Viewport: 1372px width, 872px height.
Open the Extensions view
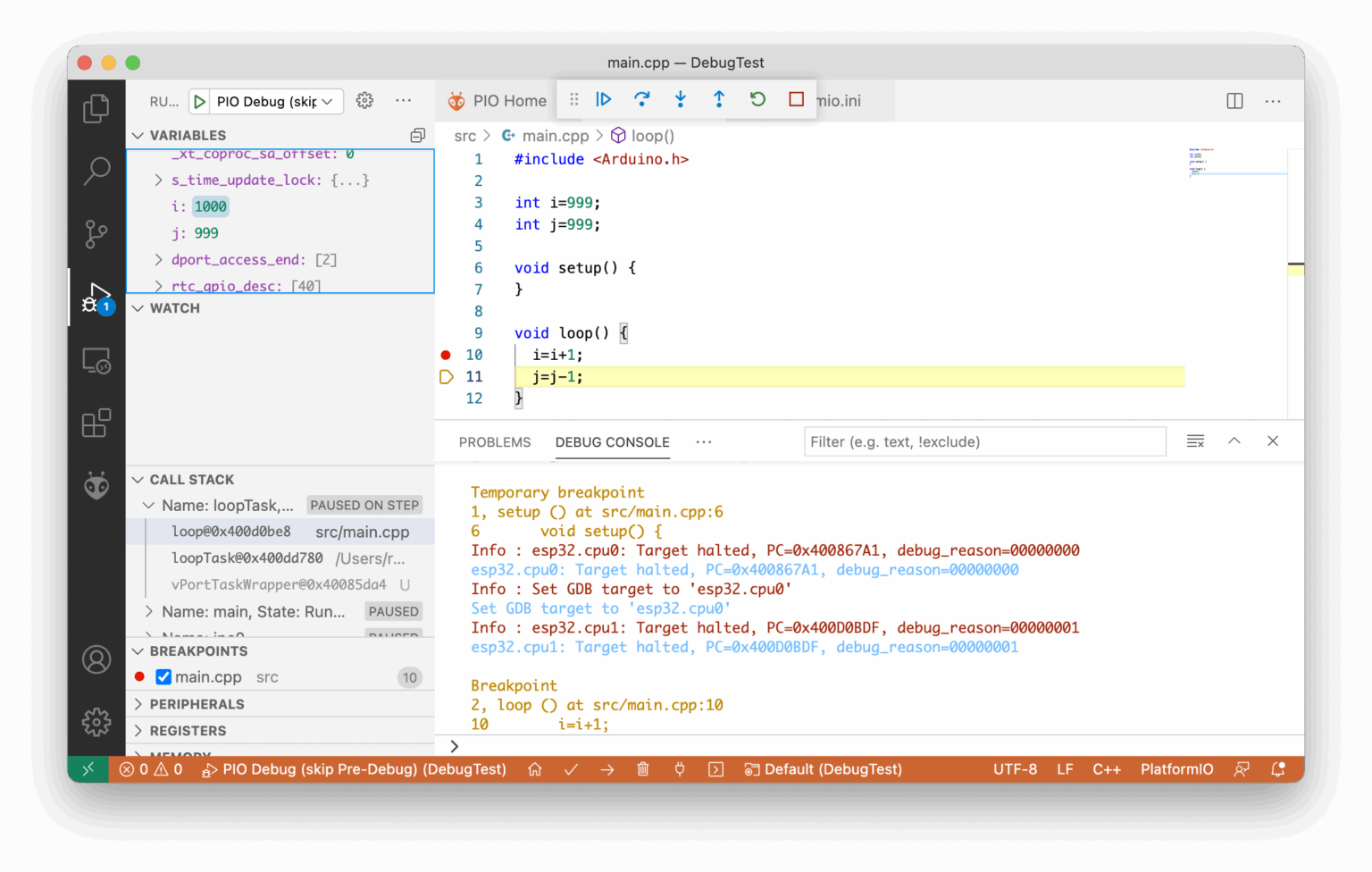click(x=96, y=423)
